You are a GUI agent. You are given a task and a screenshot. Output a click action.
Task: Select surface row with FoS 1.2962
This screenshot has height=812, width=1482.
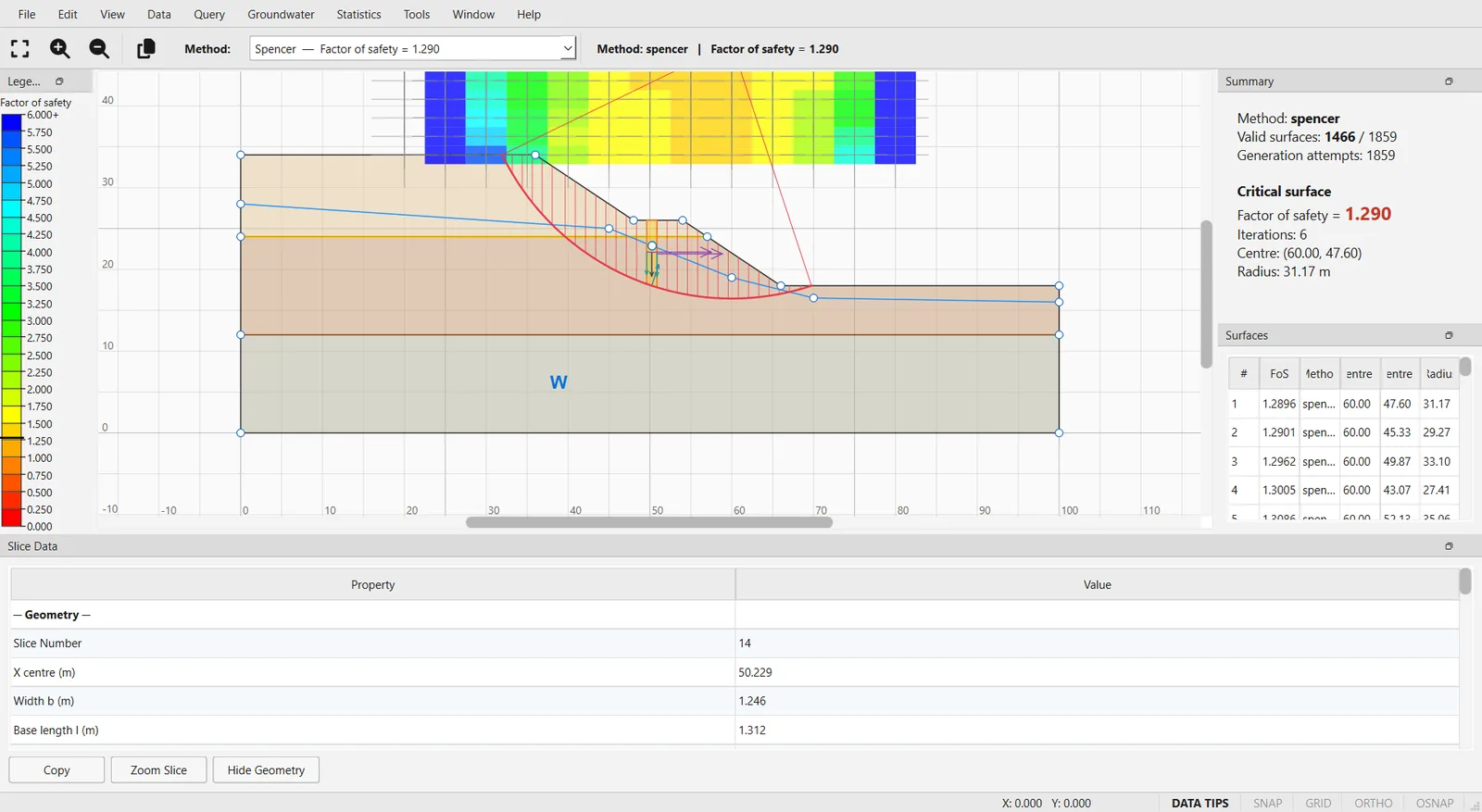pos(1343,461)
